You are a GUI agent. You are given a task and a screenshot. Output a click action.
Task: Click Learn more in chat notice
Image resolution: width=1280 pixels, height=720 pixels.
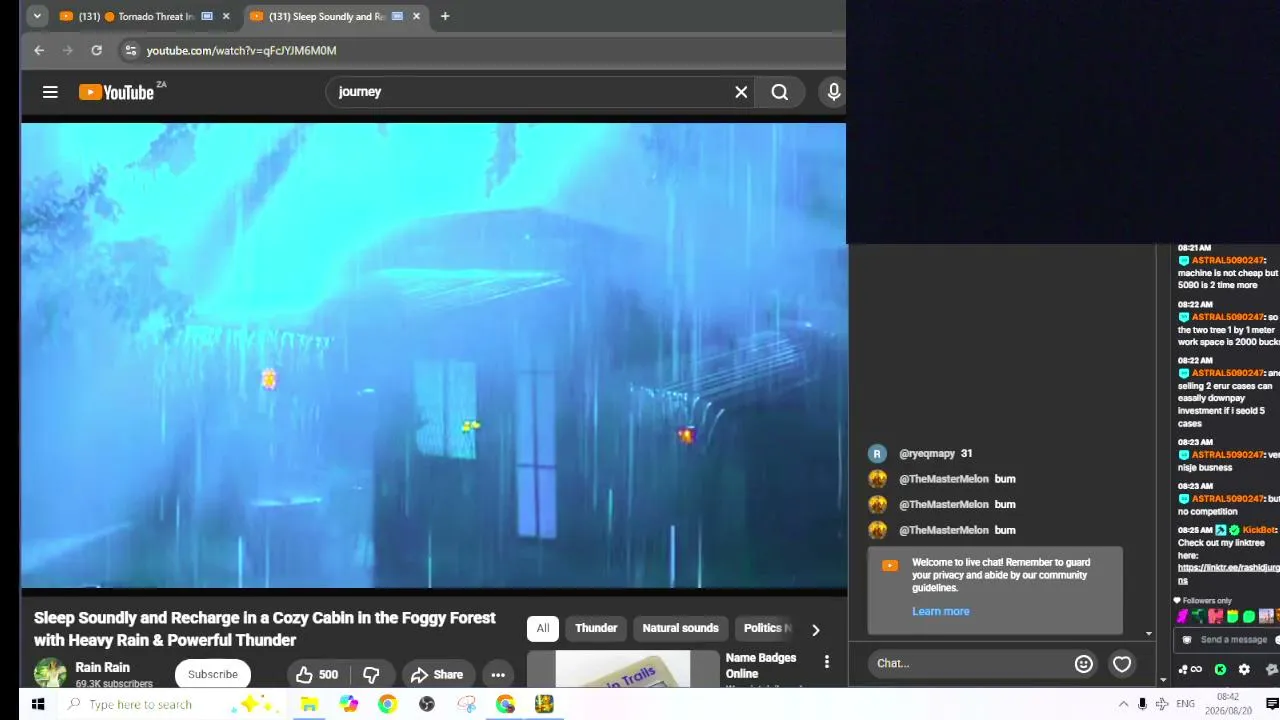pos(940,611)
